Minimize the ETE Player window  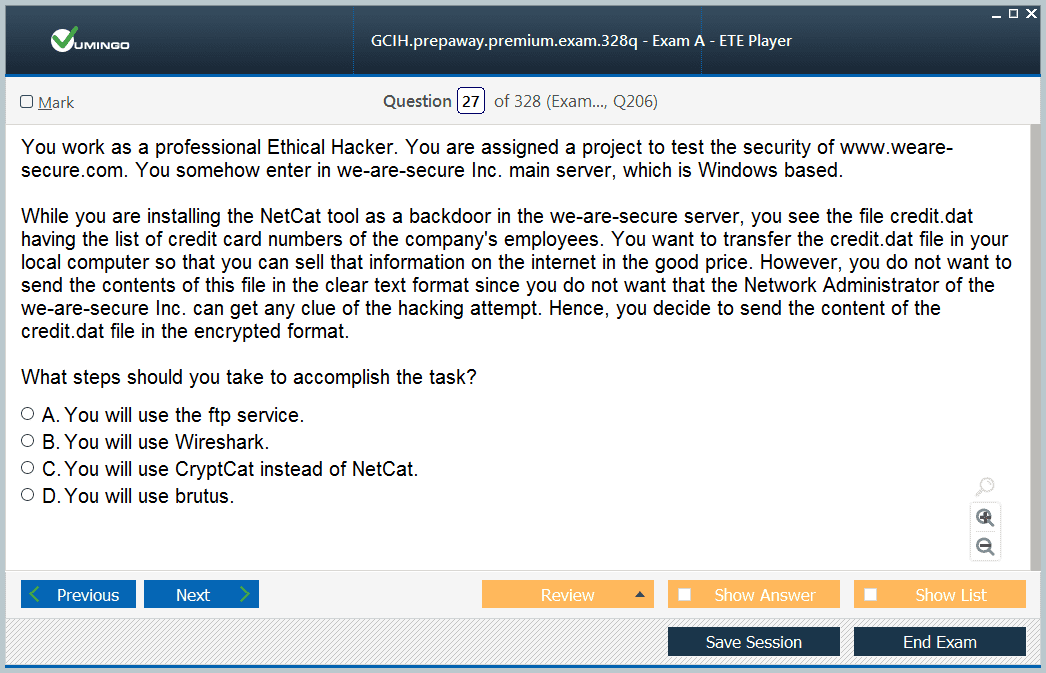point(996,13)
